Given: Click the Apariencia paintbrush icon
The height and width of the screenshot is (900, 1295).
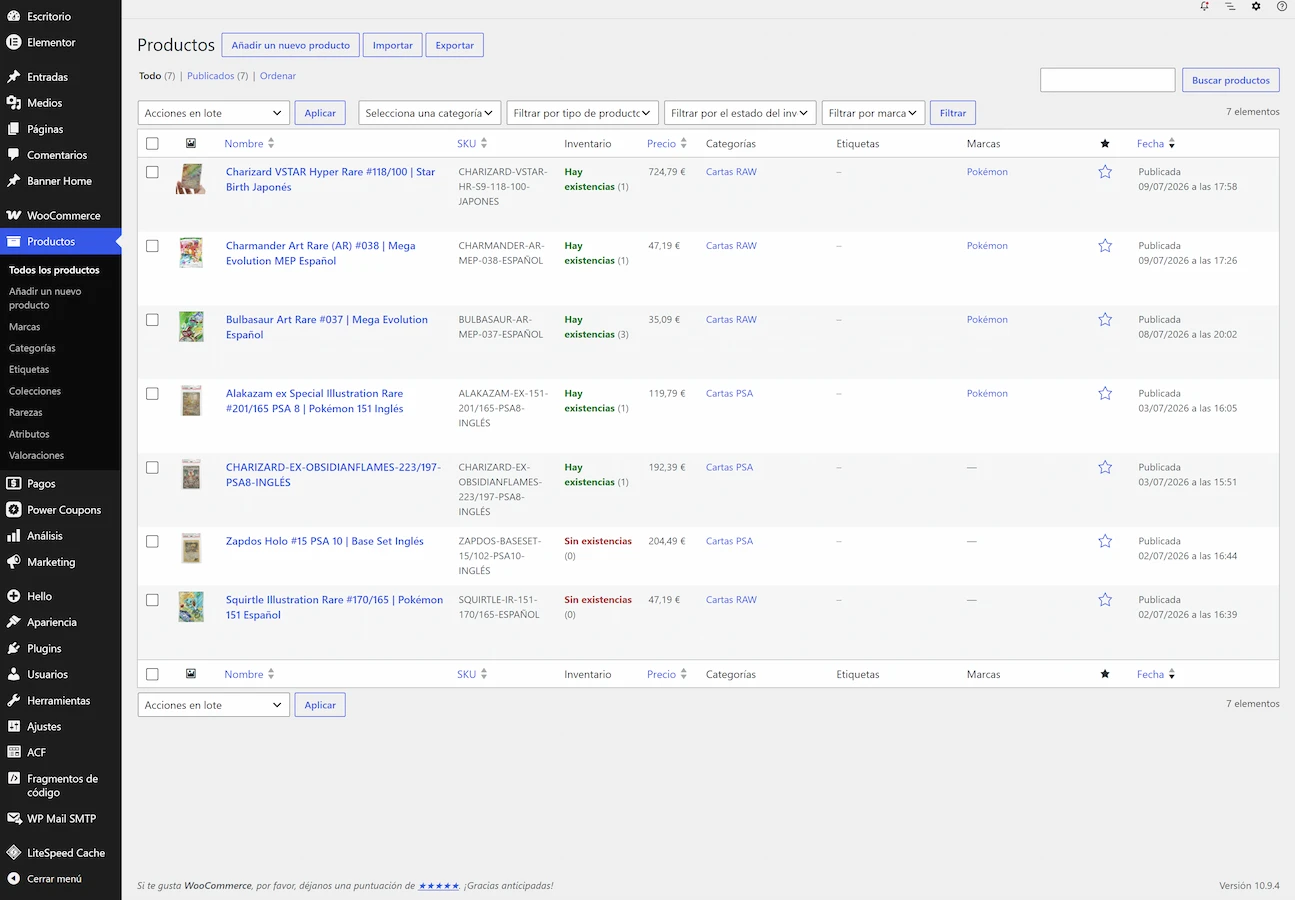Looking at the screenshot, I should coord(14,622).
